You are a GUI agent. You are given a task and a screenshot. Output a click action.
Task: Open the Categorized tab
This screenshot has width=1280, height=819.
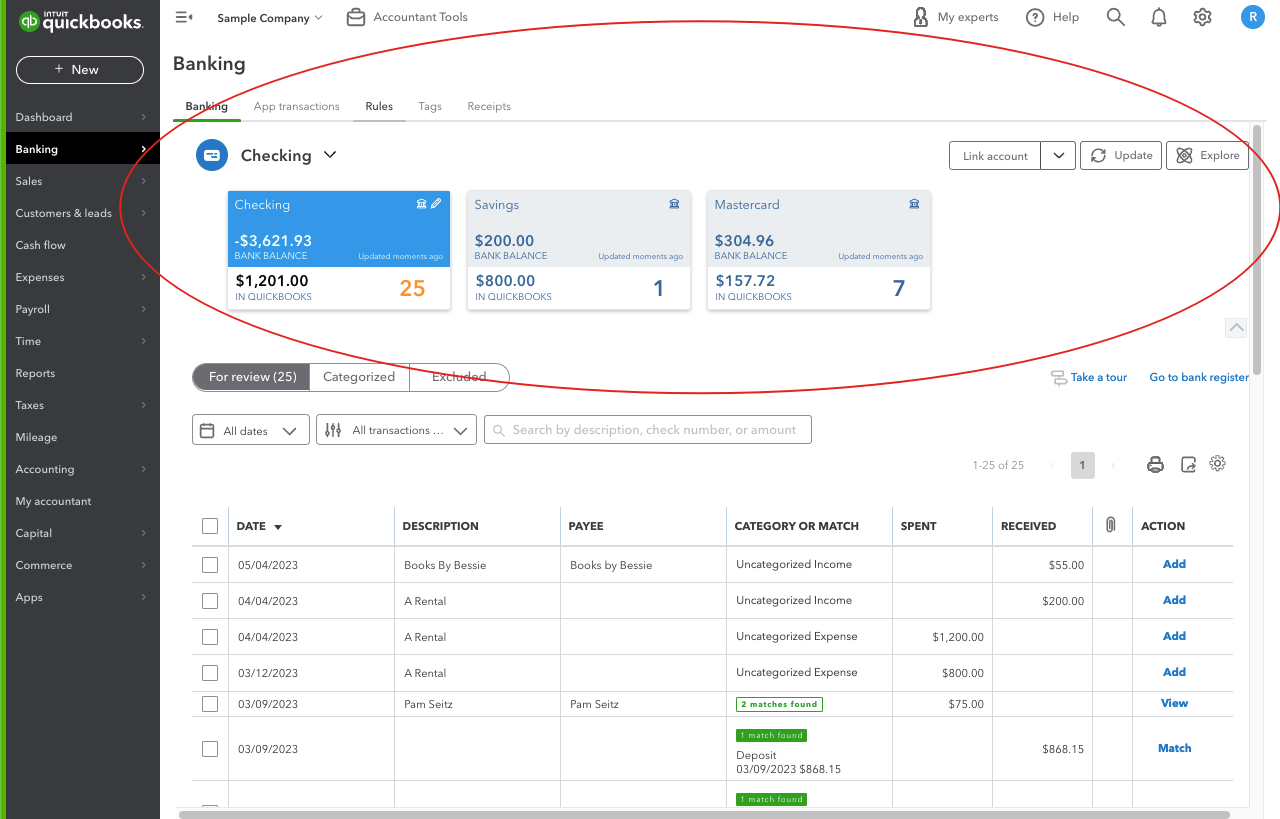tap(359, 377)
